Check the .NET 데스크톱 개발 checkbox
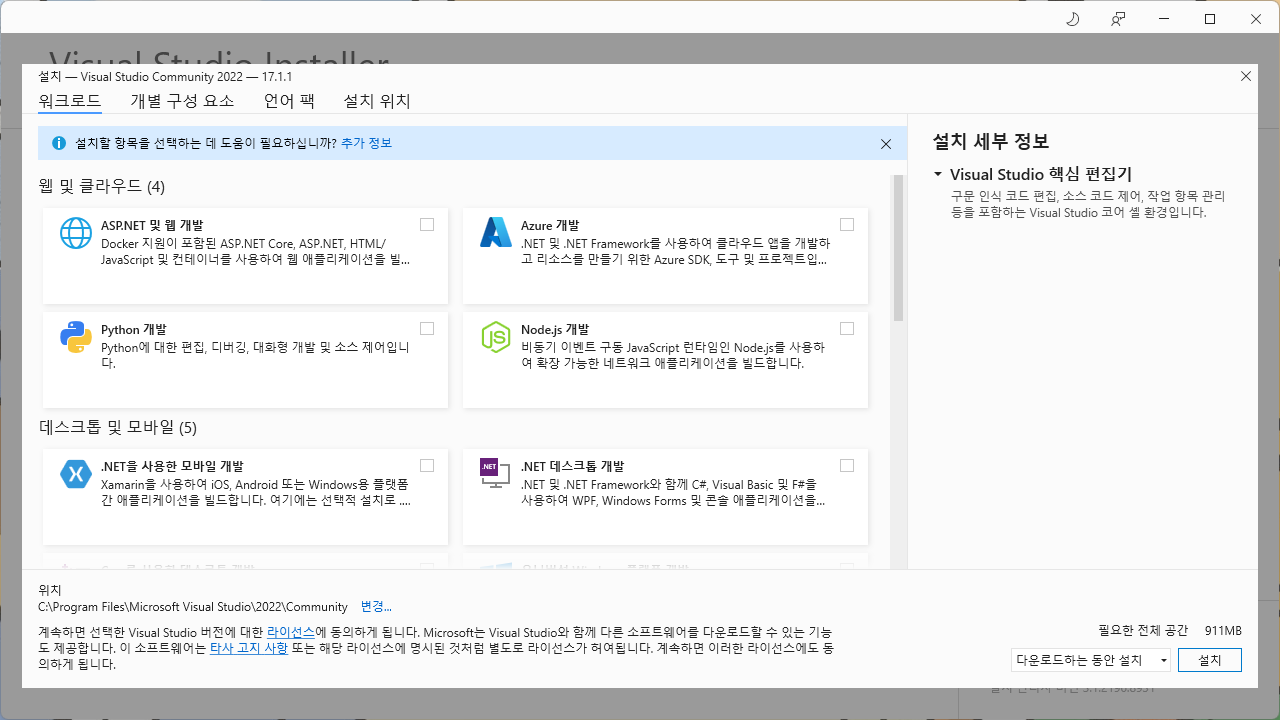The image size is (1280, 720). 847,466
